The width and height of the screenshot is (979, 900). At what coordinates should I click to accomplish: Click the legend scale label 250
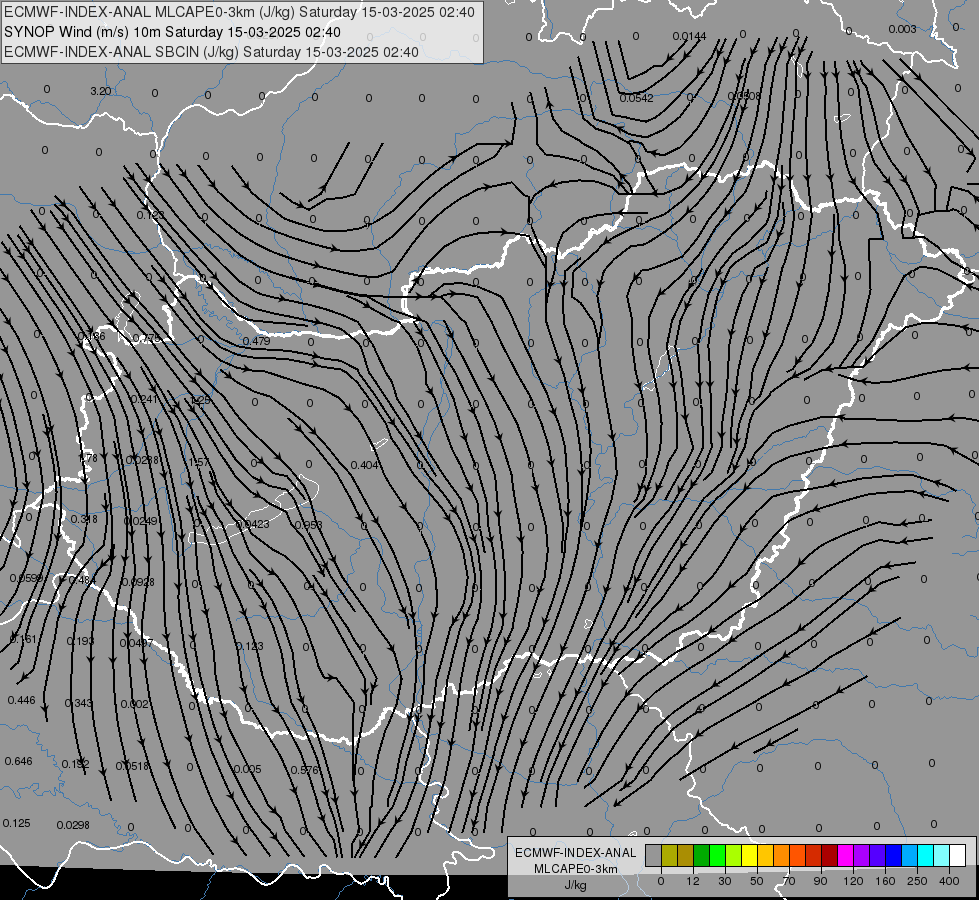pos(917,881)
